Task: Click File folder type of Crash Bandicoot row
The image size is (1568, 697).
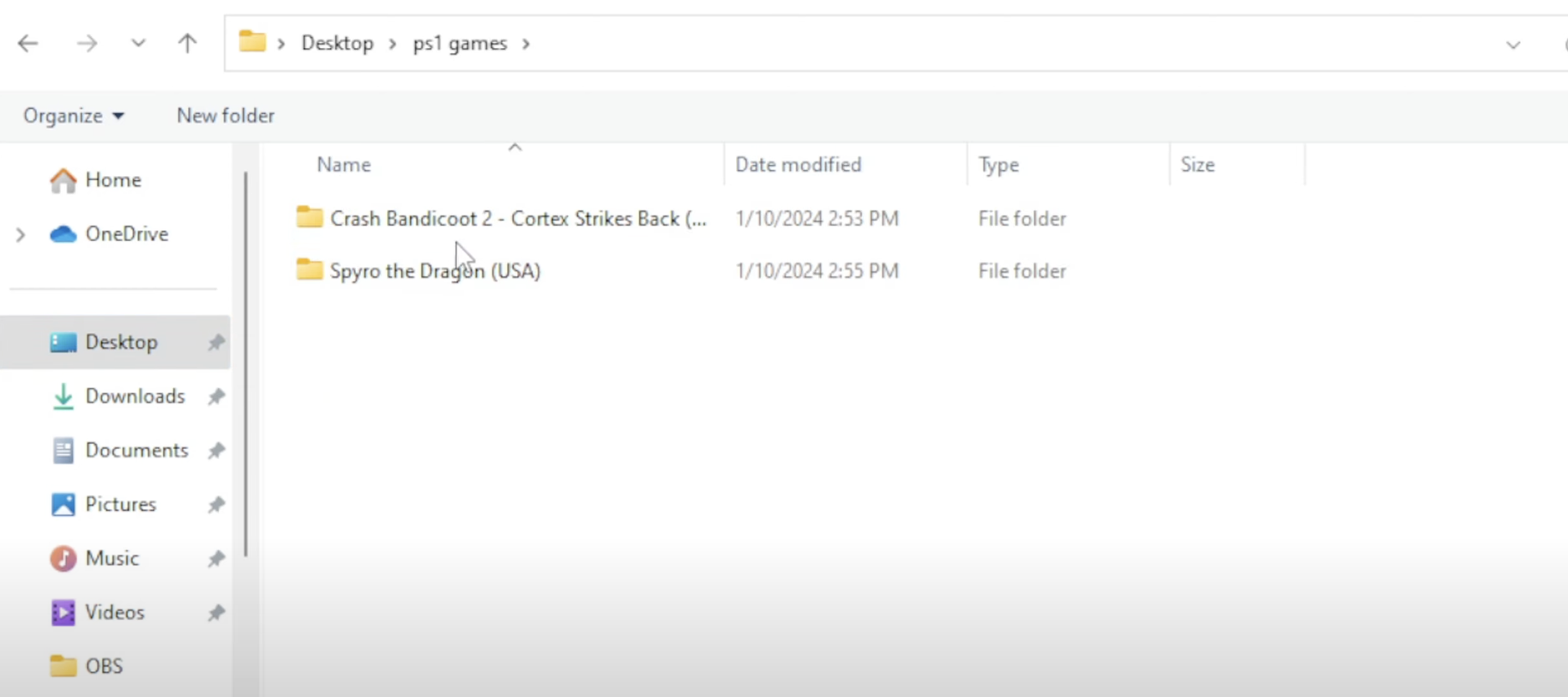Action: [x=1022, y=219]
